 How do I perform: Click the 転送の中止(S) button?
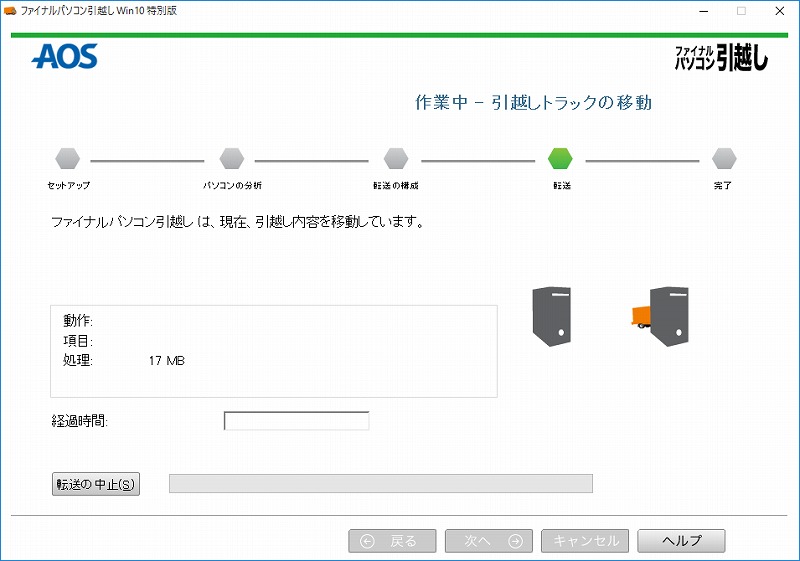tap(96, 484)
